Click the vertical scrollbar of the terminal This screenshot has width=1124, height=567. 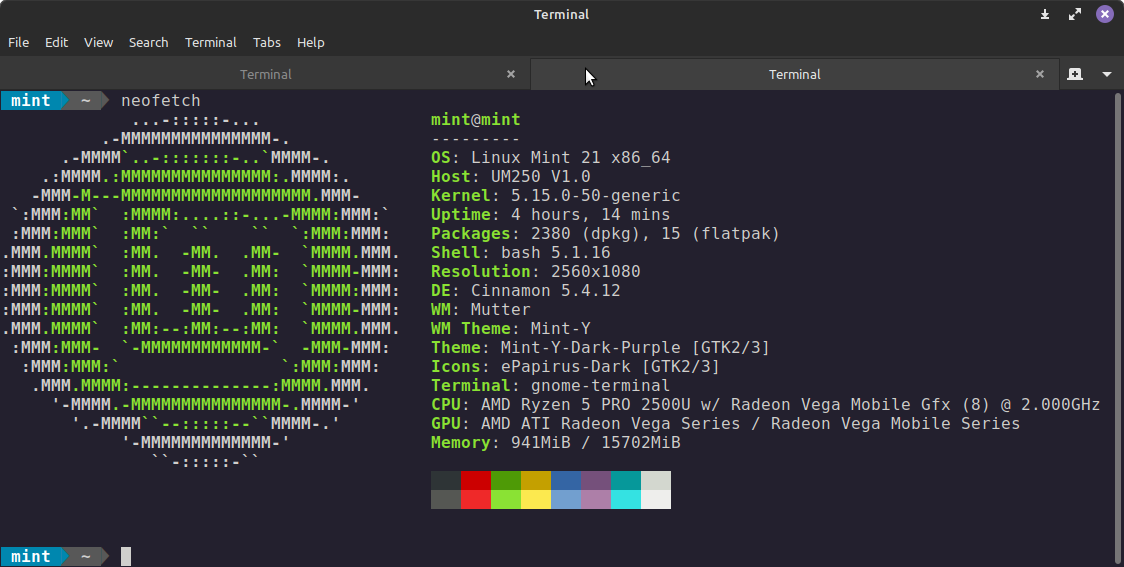1118,328
